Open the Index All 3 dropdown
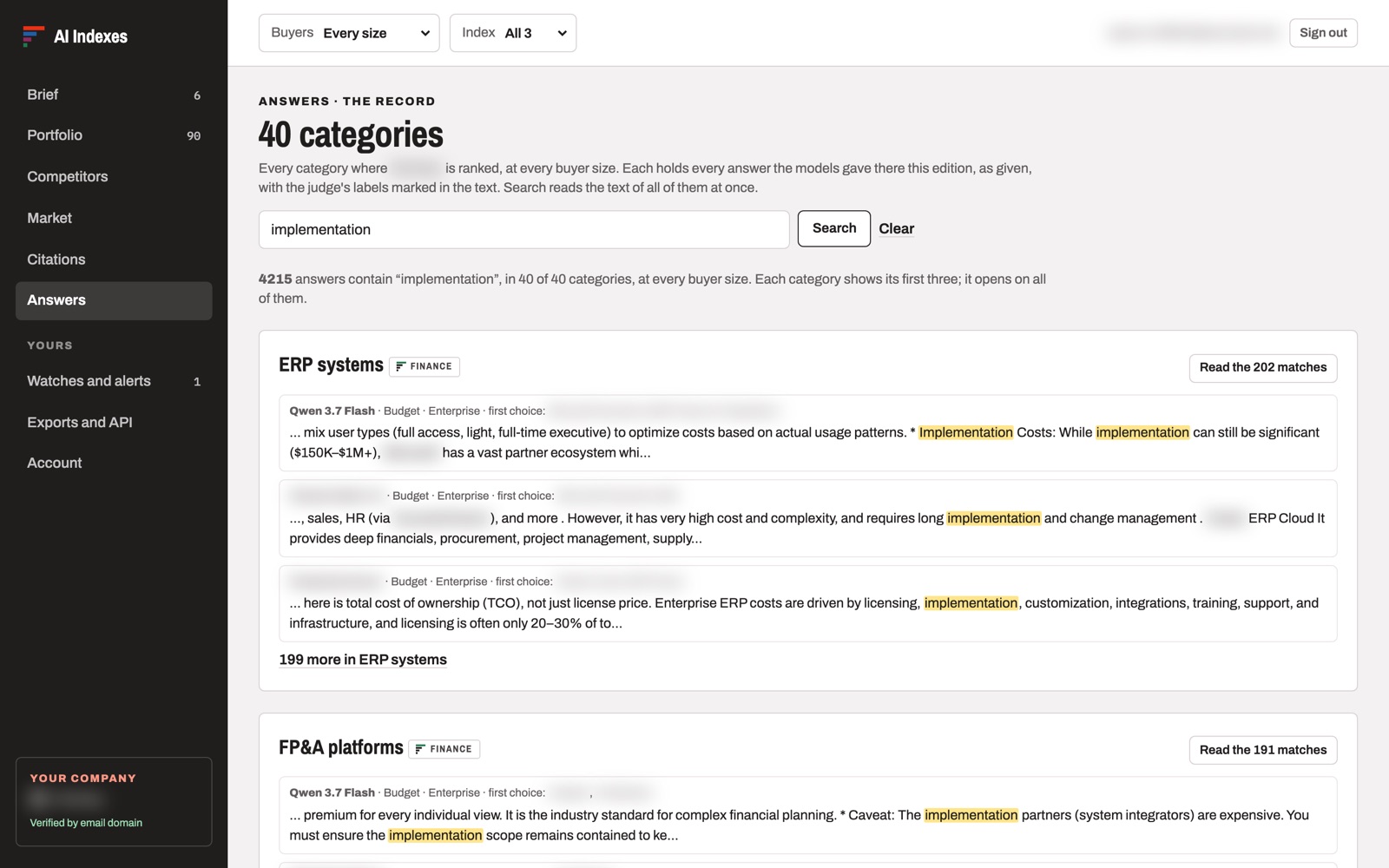The height and width of the screenshot is (868, 1389). (513, 33)
